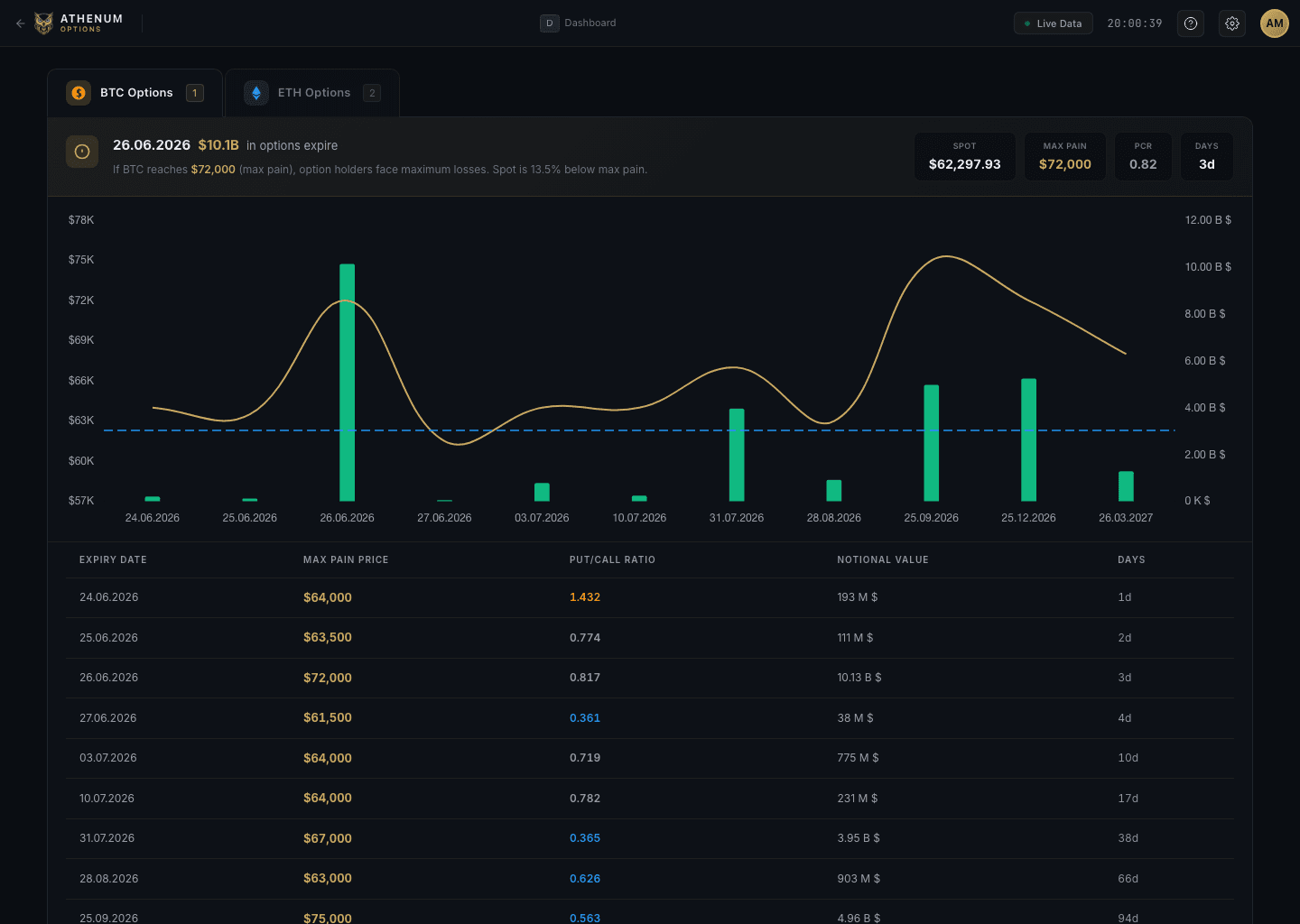Click the 25.09.2026 green bar in chart
Screen dimensions: 1300x924
point(932,443)
